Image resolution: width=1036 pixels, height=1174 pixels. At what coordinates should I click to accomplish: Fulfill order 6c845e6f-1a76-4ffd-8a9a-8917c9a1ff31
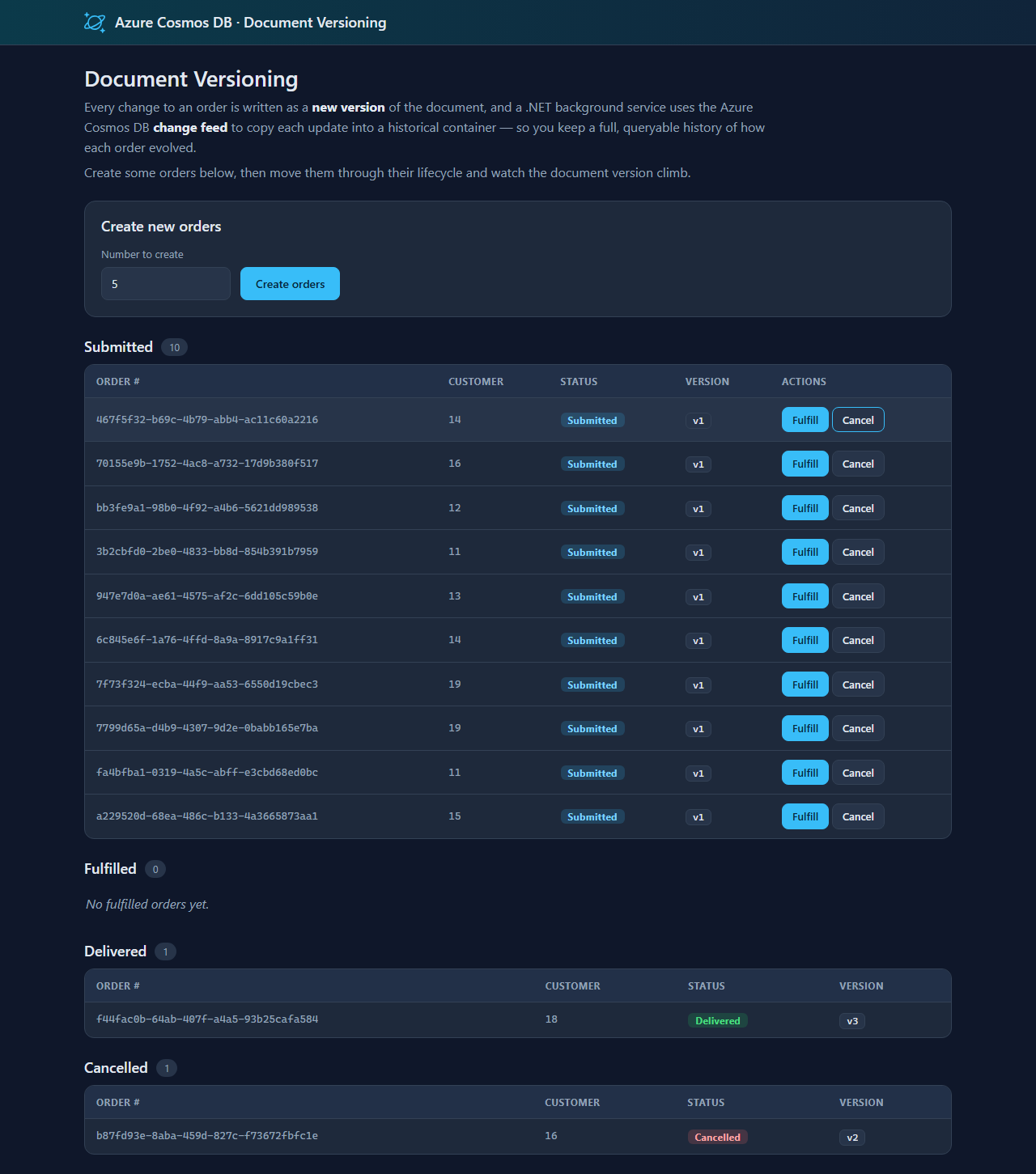coord(805,640)
